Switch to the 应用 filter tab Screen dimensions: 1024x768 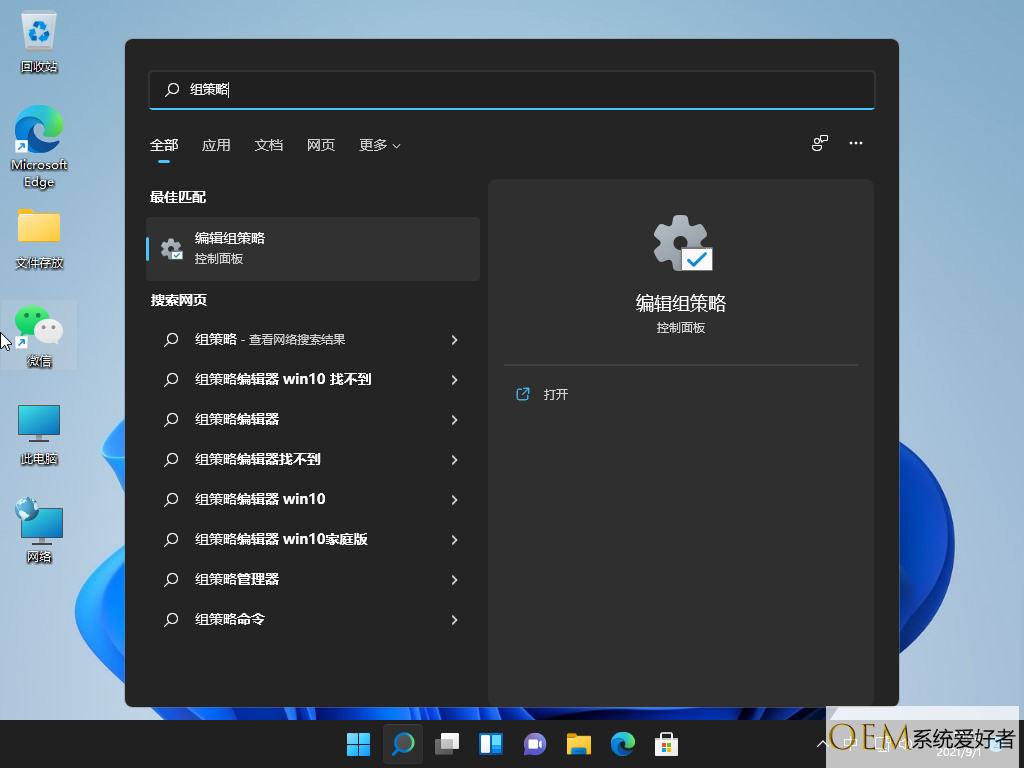click(216, 145)
